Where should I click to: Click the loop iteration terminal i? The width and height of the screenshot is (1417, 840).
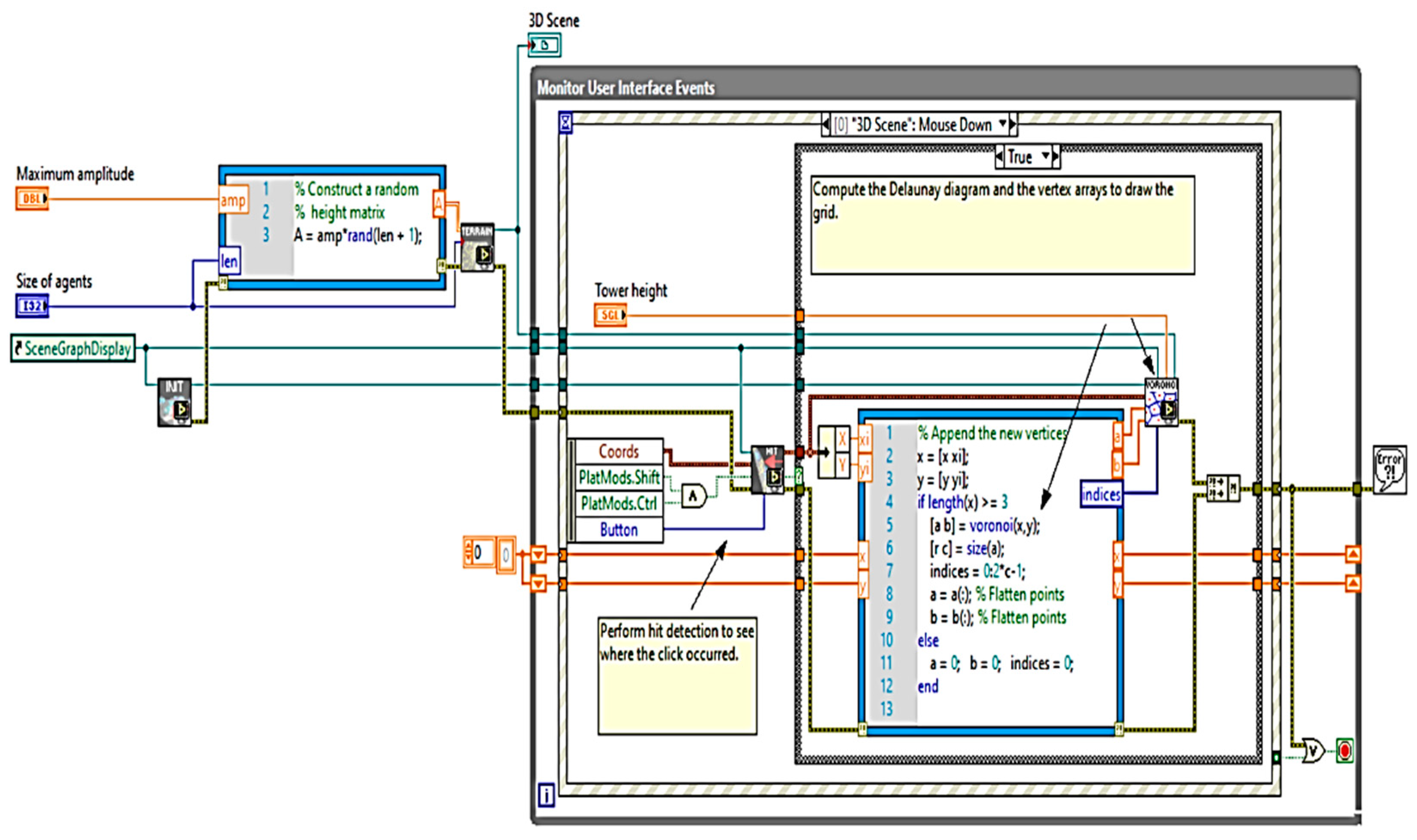[546, 795]
